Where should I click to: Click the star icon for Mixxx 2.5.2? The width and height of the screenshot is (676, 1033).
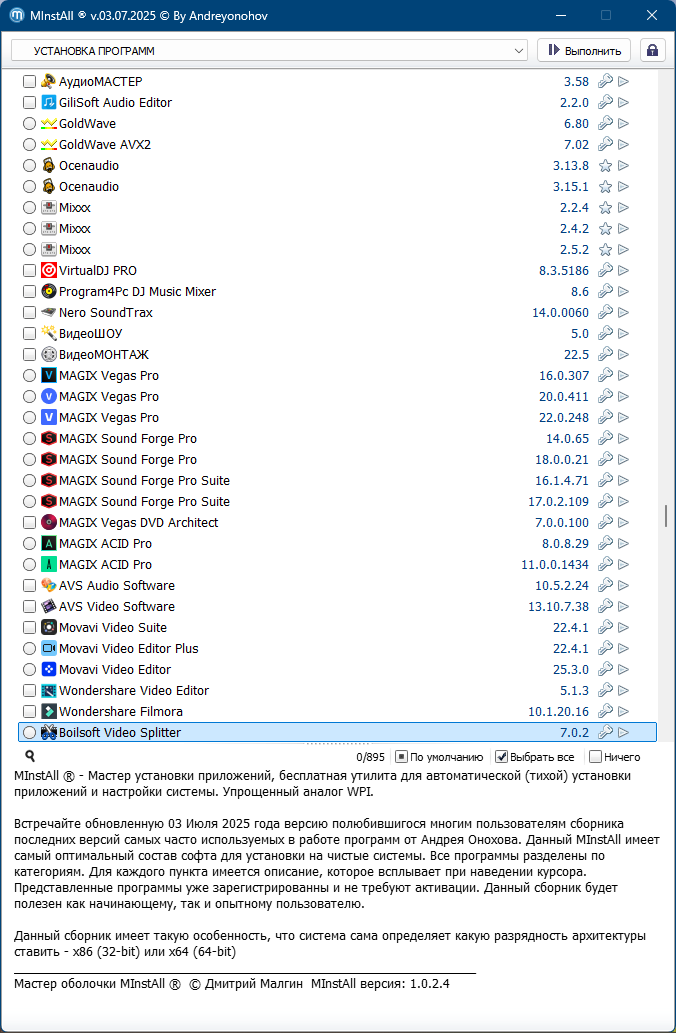coord(605,250)
